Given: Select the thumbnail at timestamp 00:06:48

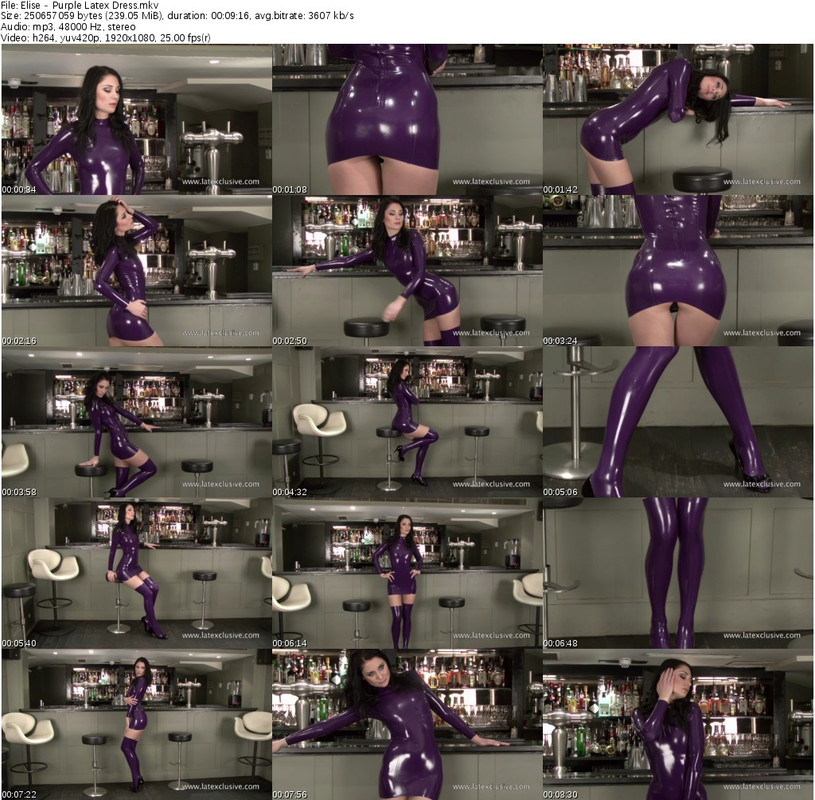Looking at the screenshot, I should [x=678, y=573].
